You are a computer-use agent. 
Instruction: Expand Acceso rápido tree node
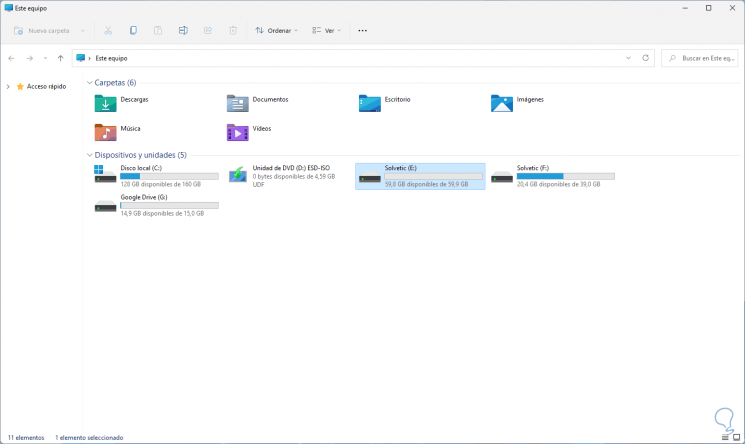click(x=8, y=87)
